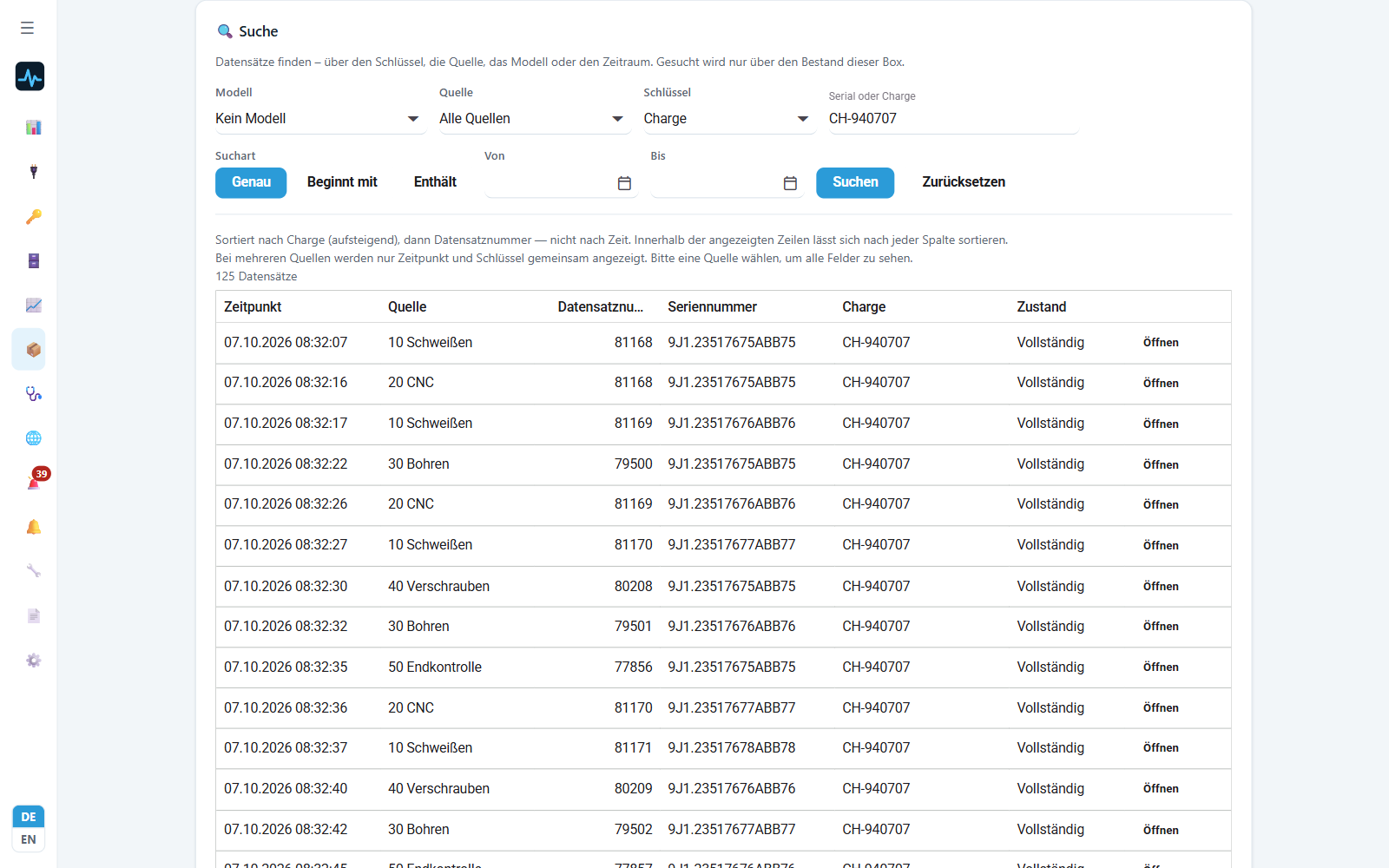Sort by the Charge column header
The height and width of the screenshot is (868, 1389).
[x=864, y=307]
